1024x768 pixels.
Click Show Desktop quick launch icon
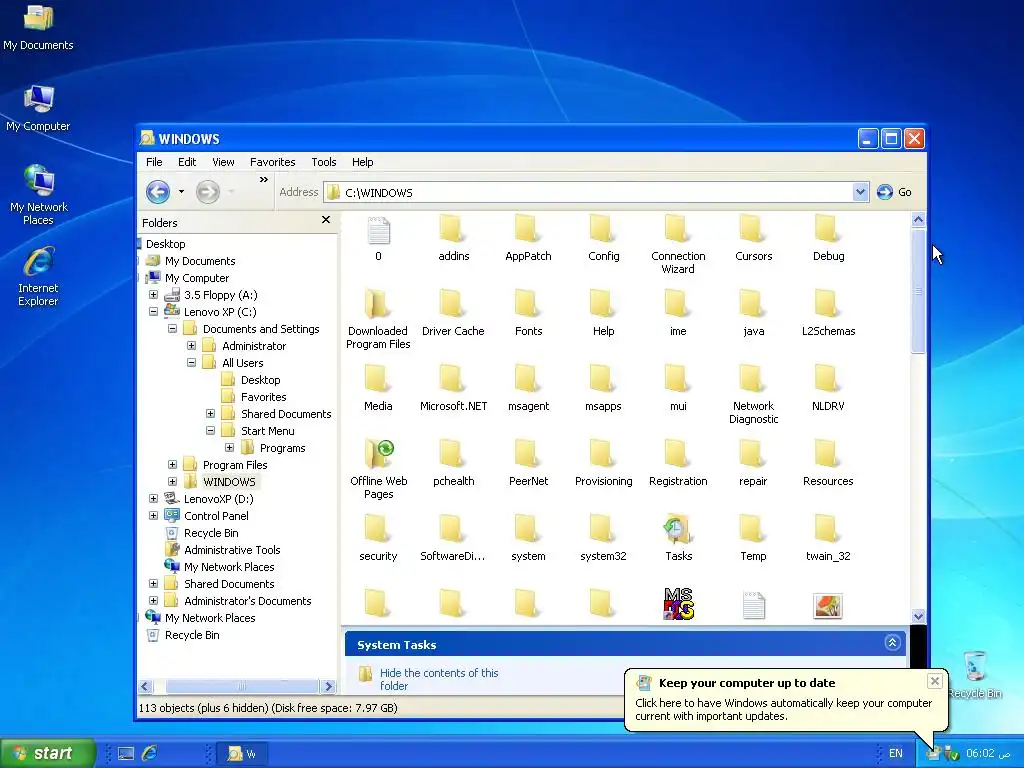[126, 754]
